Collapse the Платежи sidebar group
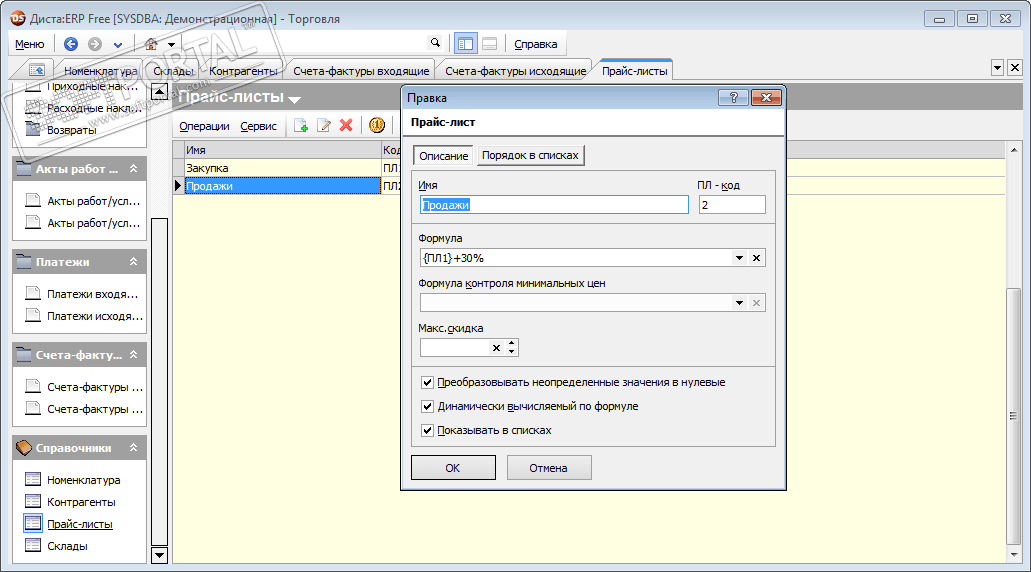Image resolution: width=1031 pixels, height=572 pixels. 133,262
